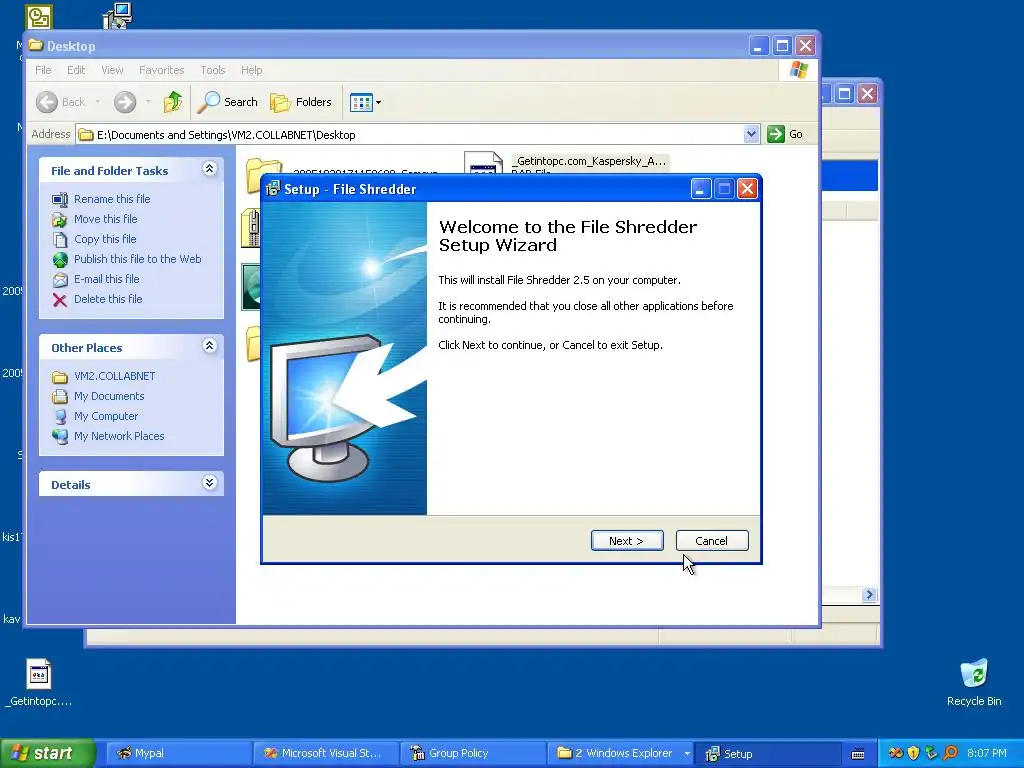Image resolution: width=1024 pixels, height=768 pixels.
Task: Open the View menu
Action: (x=112, y=70)
